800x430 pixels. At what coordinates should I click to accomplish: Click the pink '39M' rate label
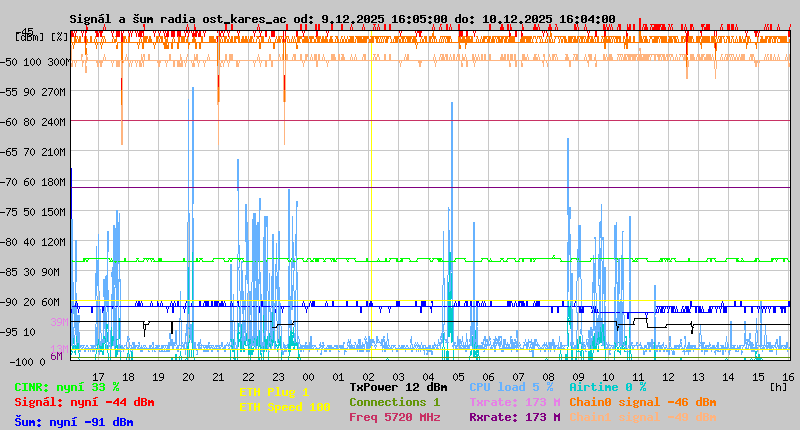coord(59,322)
